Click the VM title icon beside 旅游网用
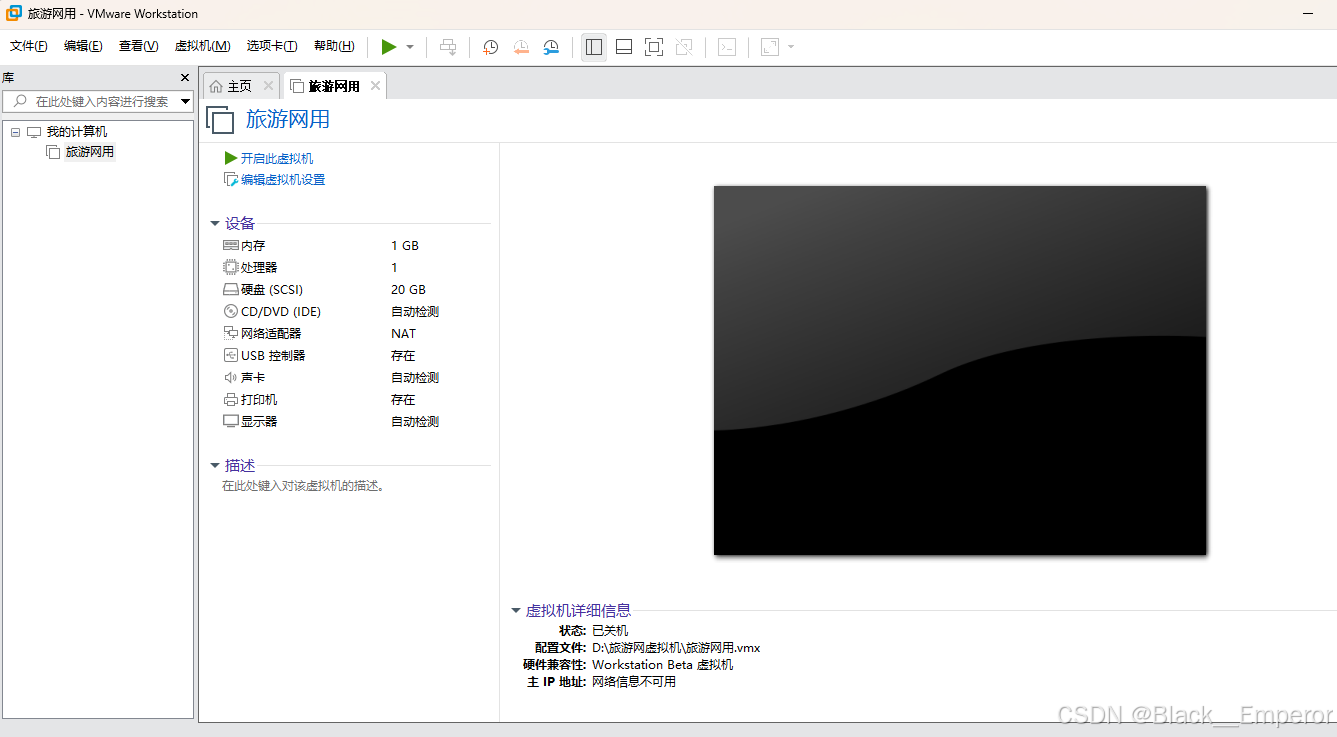Image resolution: width=1337 pixels, height=737 pixels. [x=220, y=120]
